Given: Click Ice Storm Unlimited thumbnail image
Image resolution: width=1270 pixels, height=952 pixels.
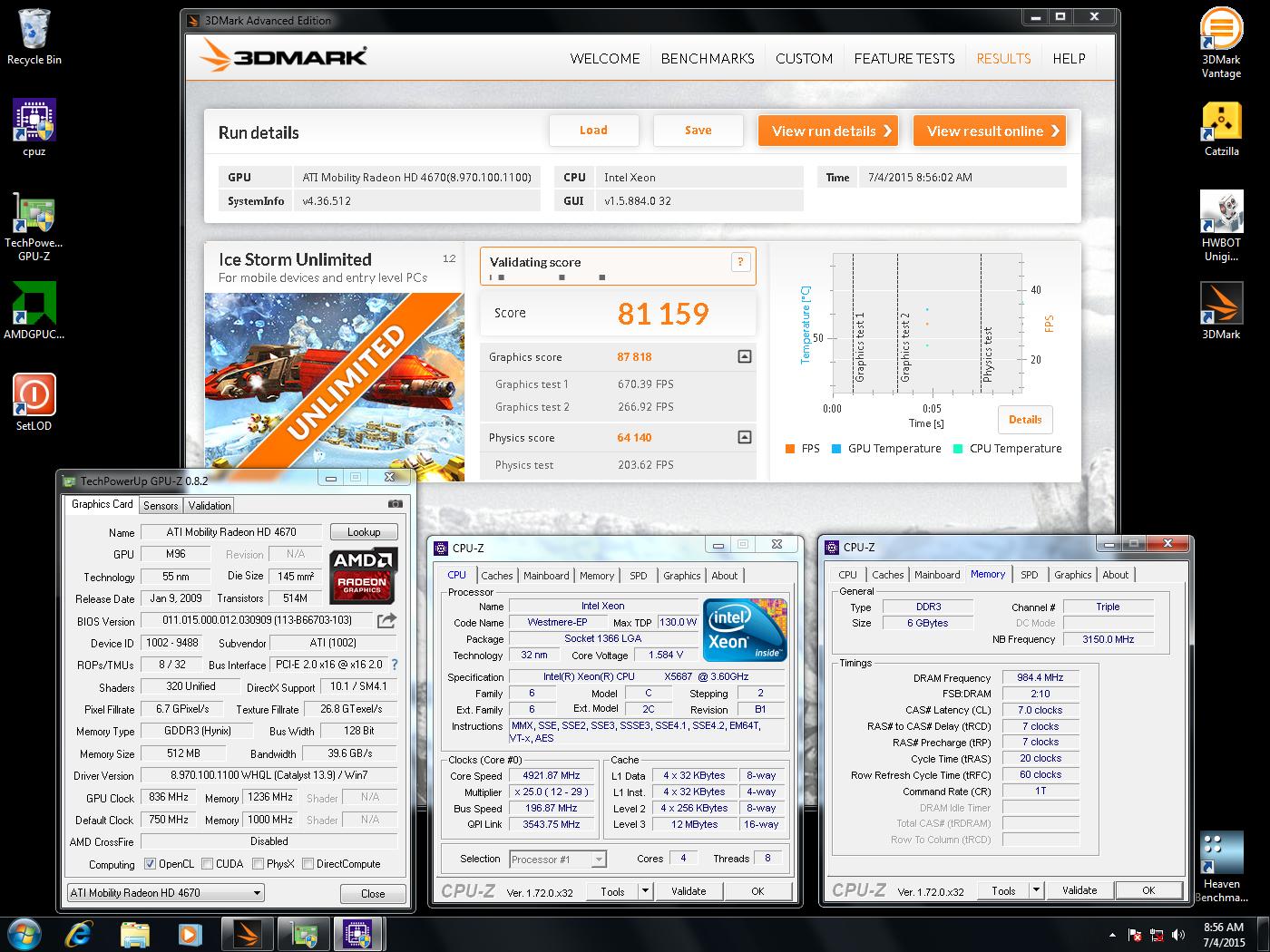Looking at the screenshot, I should coord(335,387).
